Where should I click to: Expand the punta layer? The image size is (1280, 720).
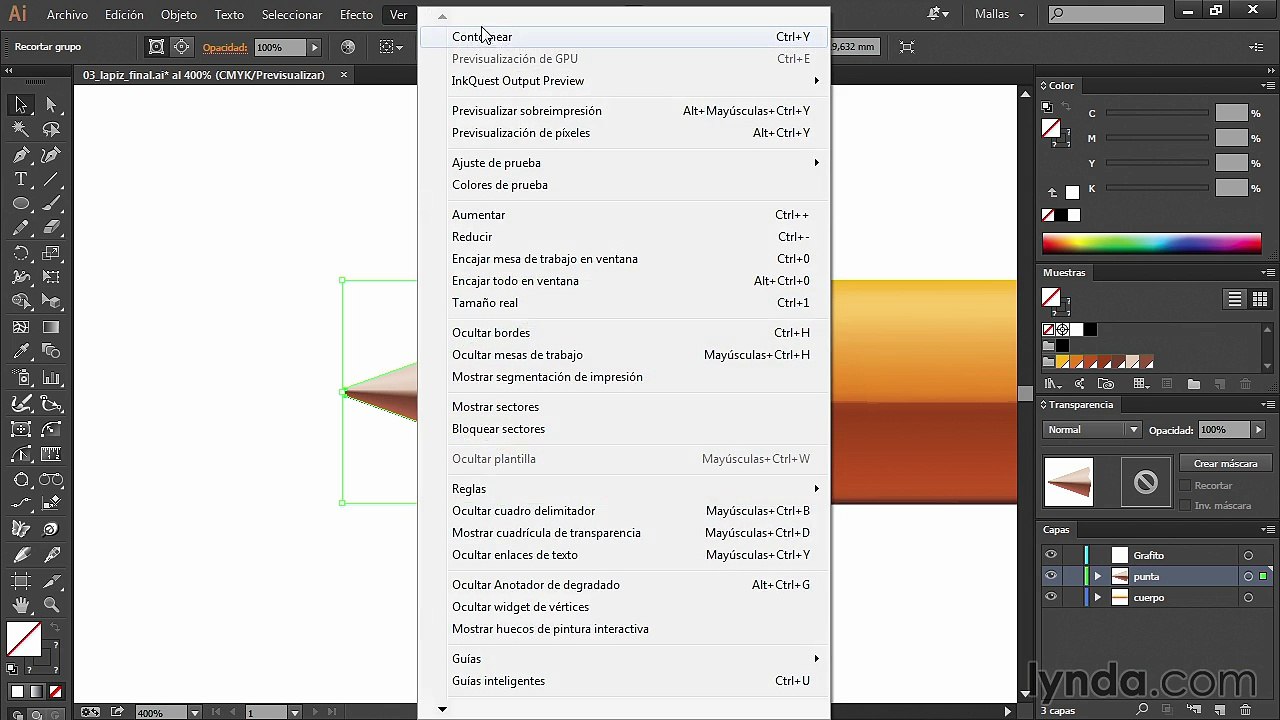tap(1098, 576)
